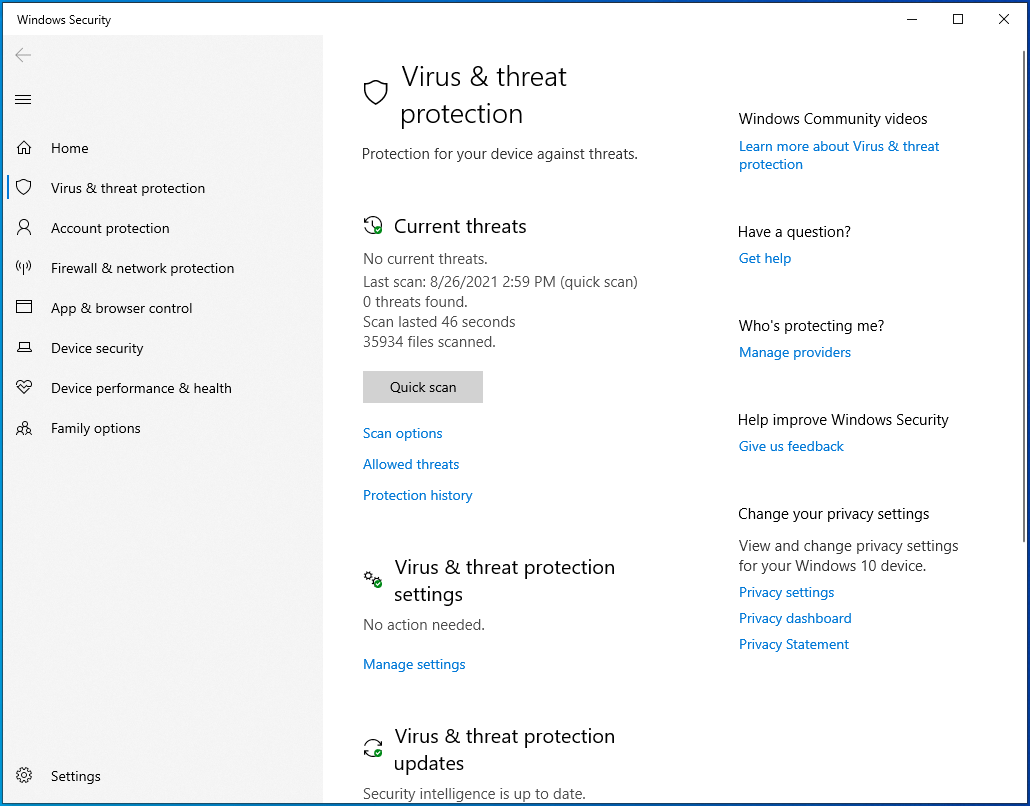Start a Quick scan
Screen dimensions: 1030x806
[x=422, y=387]
